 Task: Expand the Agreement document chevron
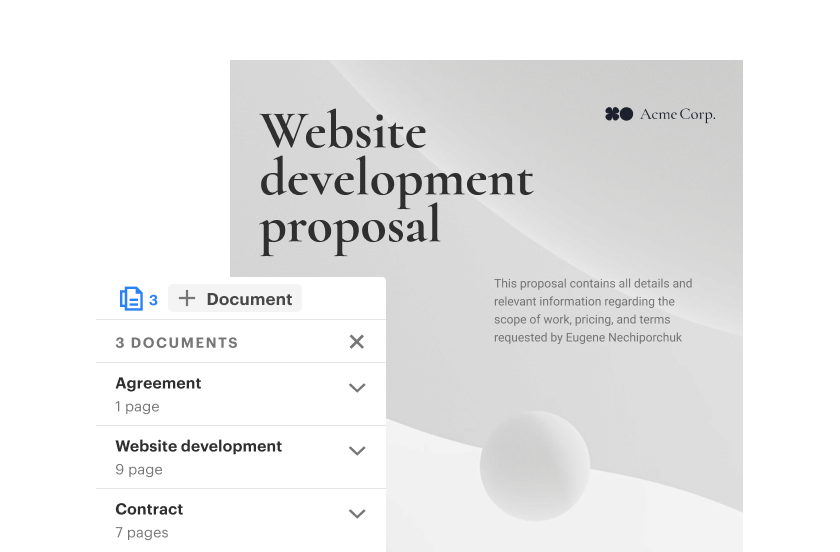pyautogui.click(x=357, y=387)
